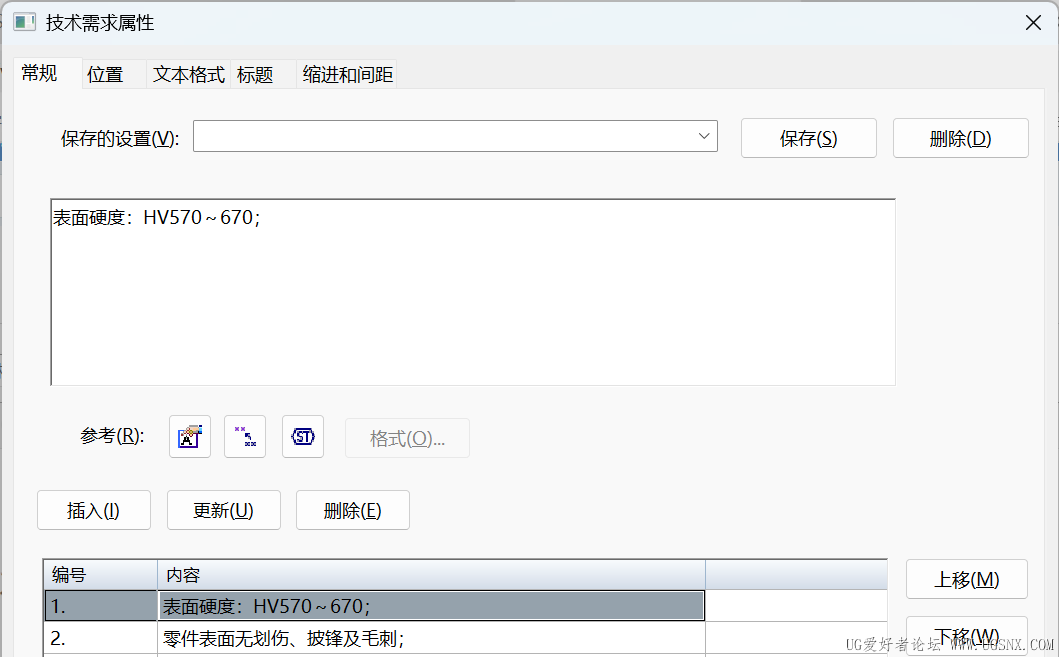Close the 技术需求属性 dialog

tap(1033, 23)
